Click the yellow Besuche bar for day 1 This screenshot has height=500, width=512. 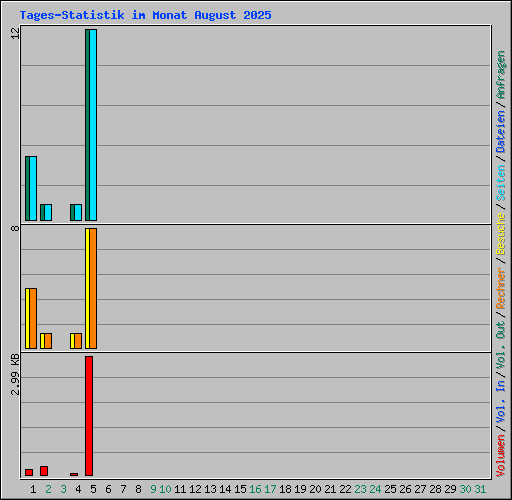27,318
